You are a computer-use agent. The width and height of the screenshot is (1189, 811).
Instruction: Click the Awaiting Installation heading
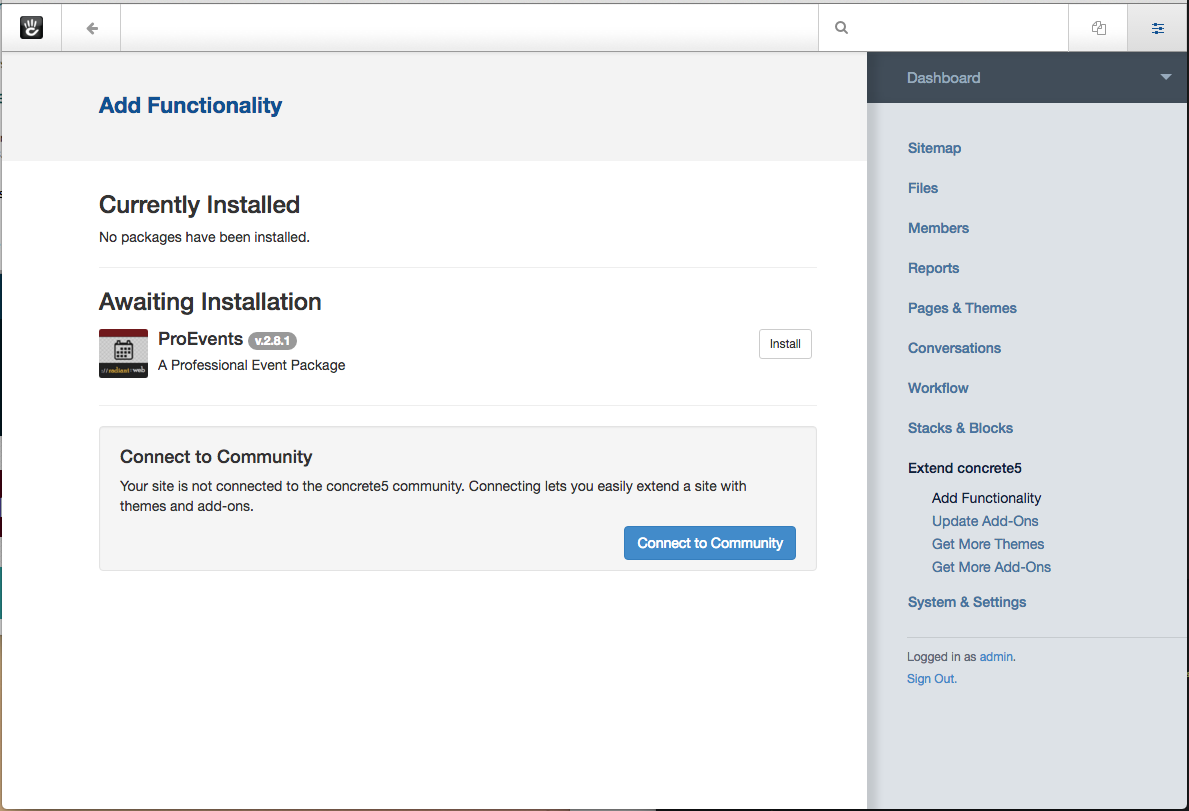210,302
